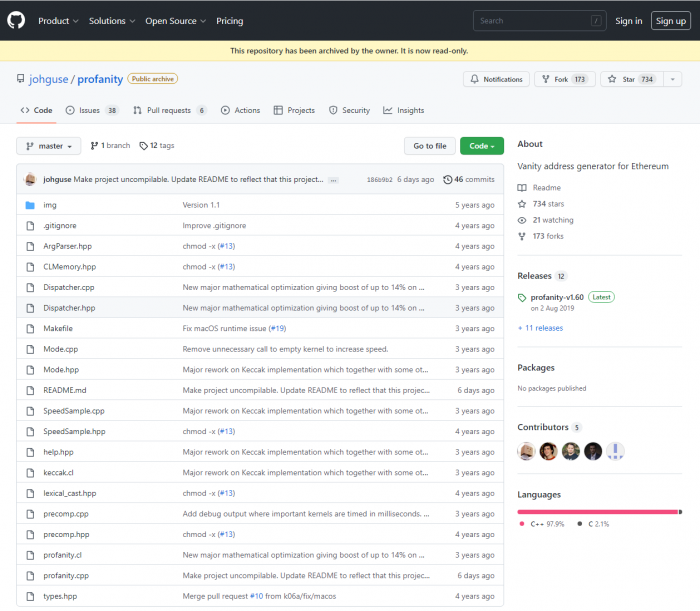Open keccak.cl file
Image resolution: width=700 pixels, height=611 pixels.
tap(58, 473)
